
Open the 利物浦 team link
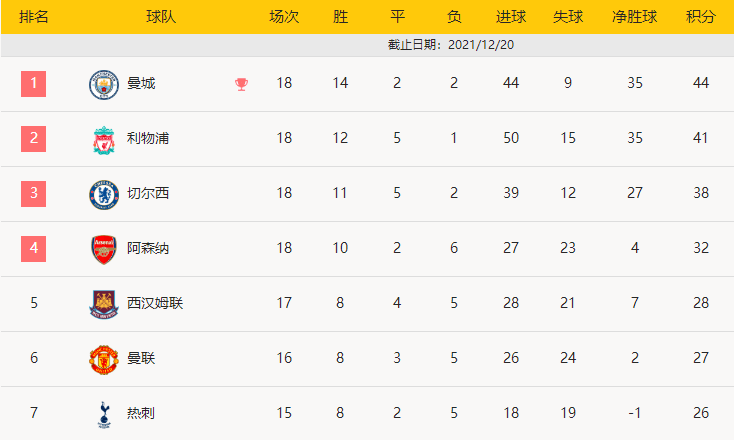[x=148, y=138]
